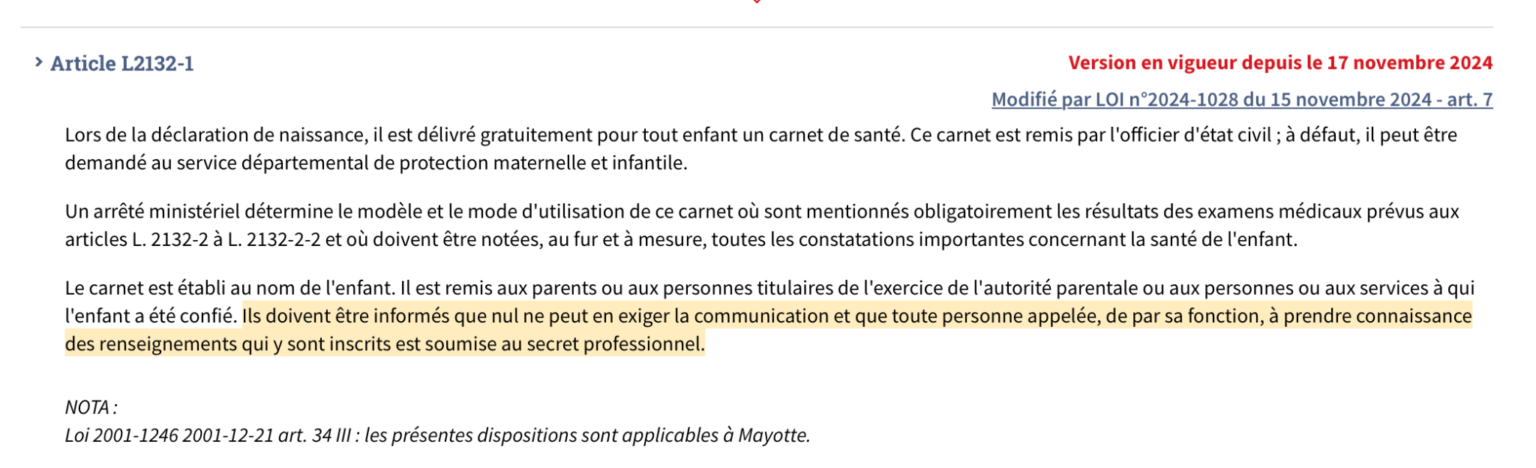
Task: Click the 'Loi 2001-1246' note line
Action: click(x=437, y=436)
